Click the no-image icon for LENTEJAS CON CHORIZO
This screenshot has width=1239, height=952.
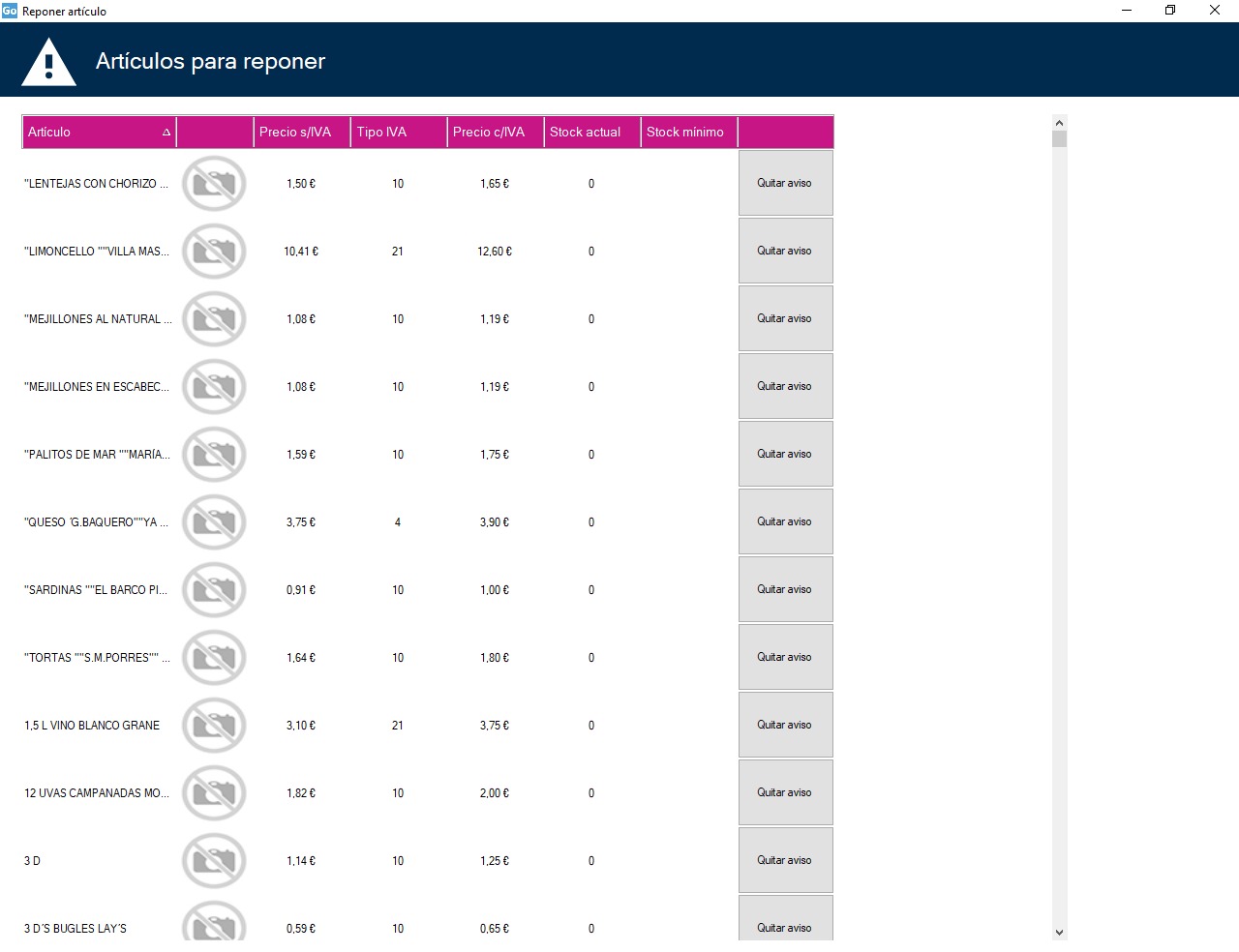(x=214, y=184)
